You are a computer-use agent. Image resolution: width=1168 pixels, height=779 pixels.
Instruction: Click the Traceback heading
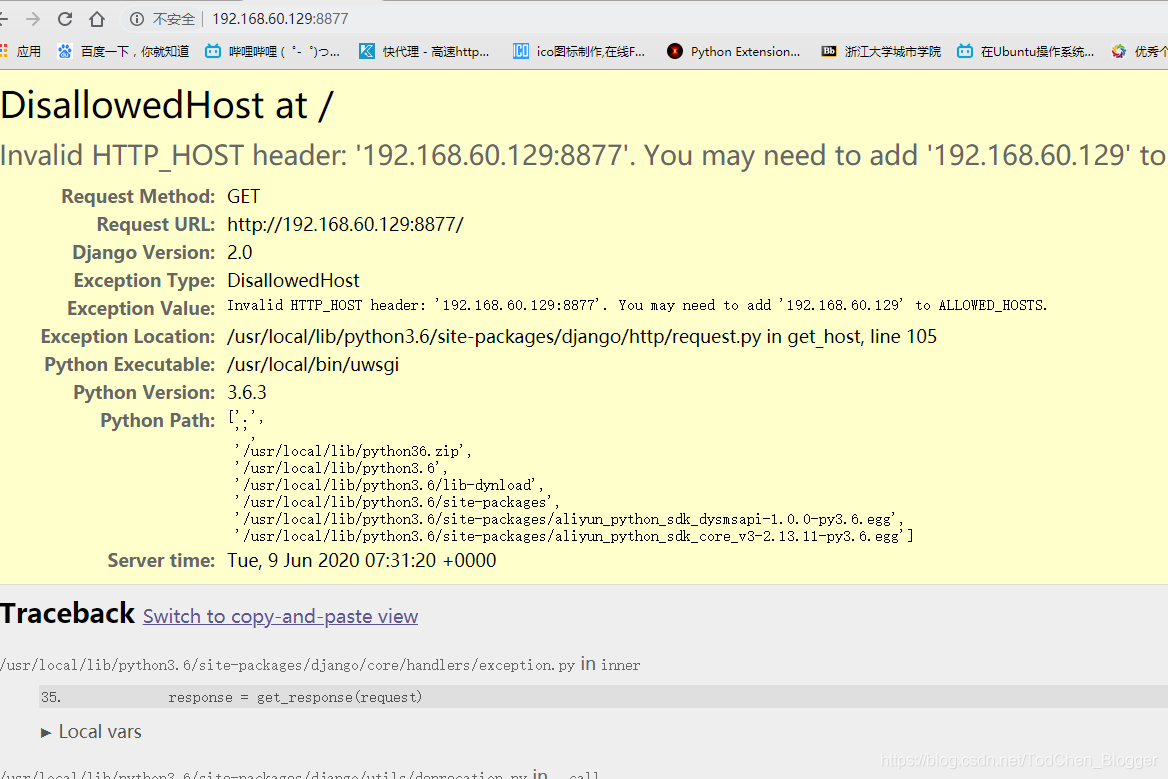coord(67,614)
